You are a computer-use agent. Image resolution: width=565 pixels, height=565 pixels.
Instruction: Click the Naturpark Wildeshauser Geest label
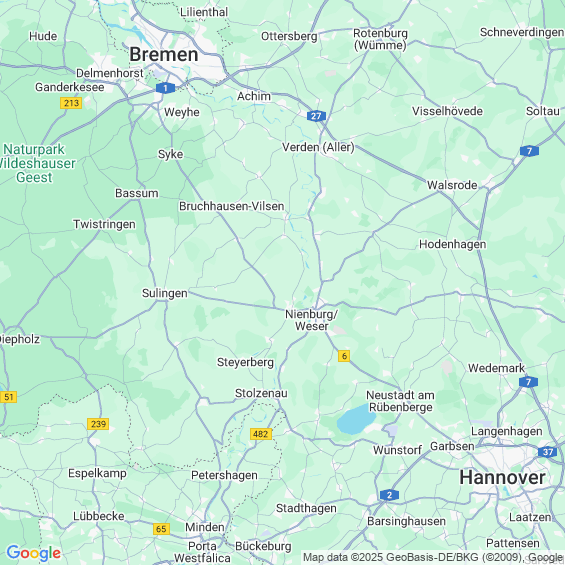click(x=36, y=163)
